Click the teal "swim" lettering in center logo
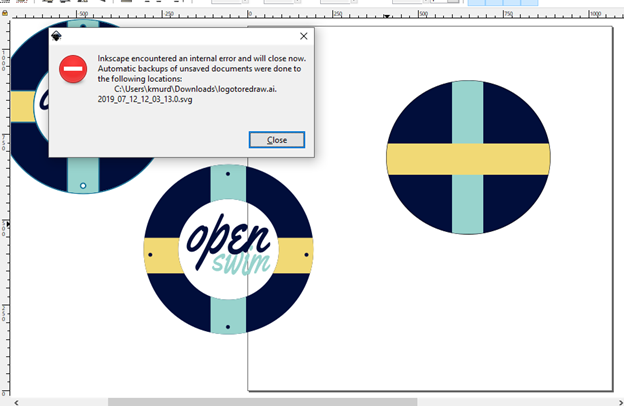 [240, 265]
